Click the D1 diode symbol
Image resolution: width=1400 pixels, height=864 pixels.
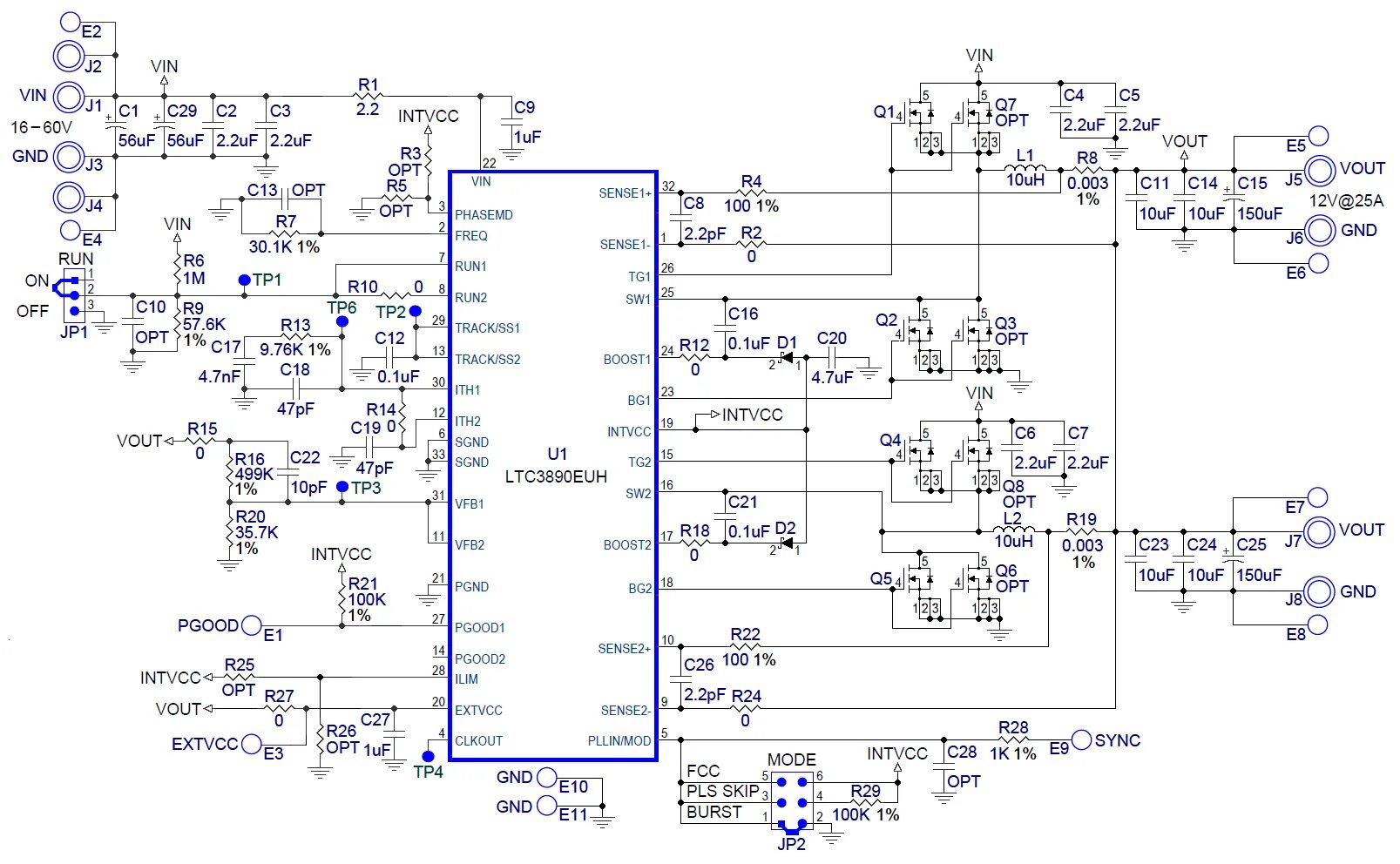click(x=787, y=358)
